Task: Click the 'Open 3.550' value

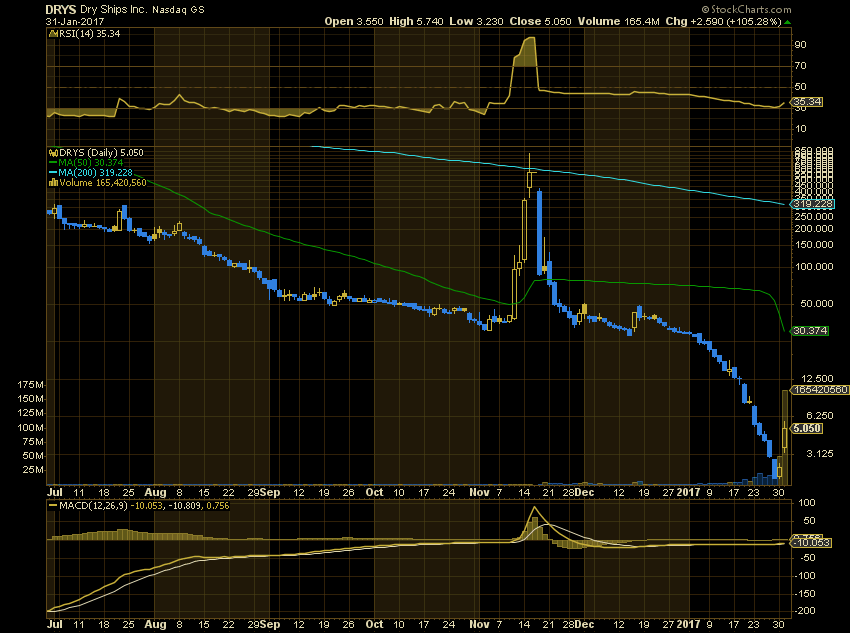Action: (x=353, y=22)
